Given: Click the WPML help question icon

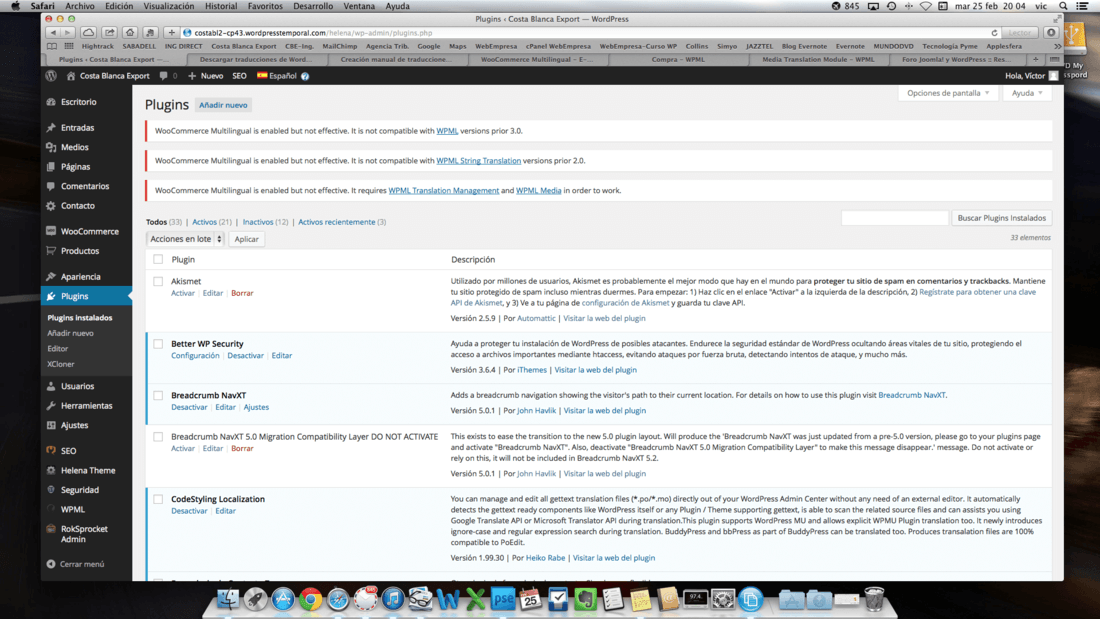Looking at the screenshot, I should pos(305,76).
